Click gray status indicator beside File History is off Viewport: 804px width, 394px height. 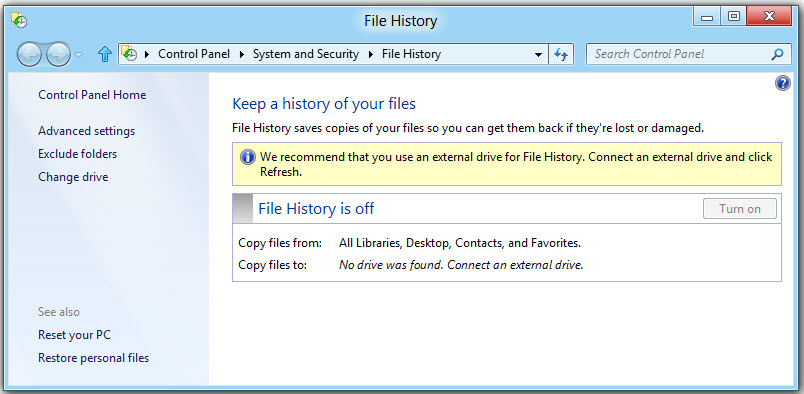[x=243, y=208]
